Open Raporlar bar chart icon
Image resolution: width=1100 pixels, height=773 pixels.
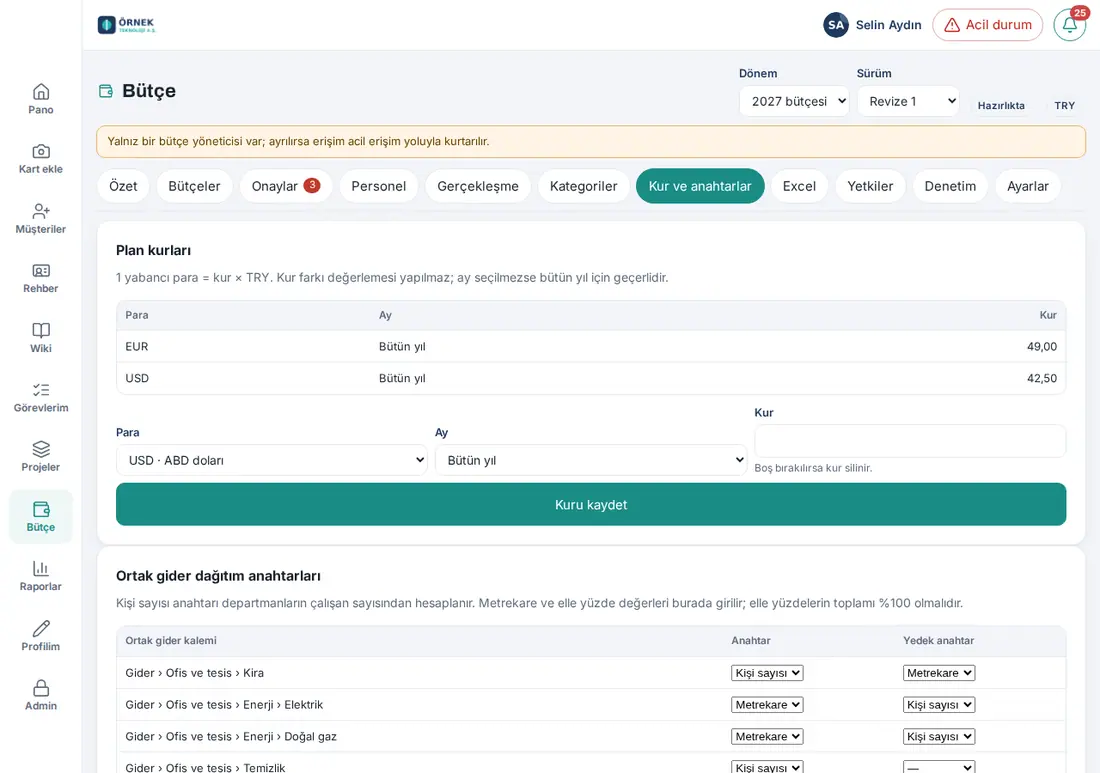[x=41, y=568]
